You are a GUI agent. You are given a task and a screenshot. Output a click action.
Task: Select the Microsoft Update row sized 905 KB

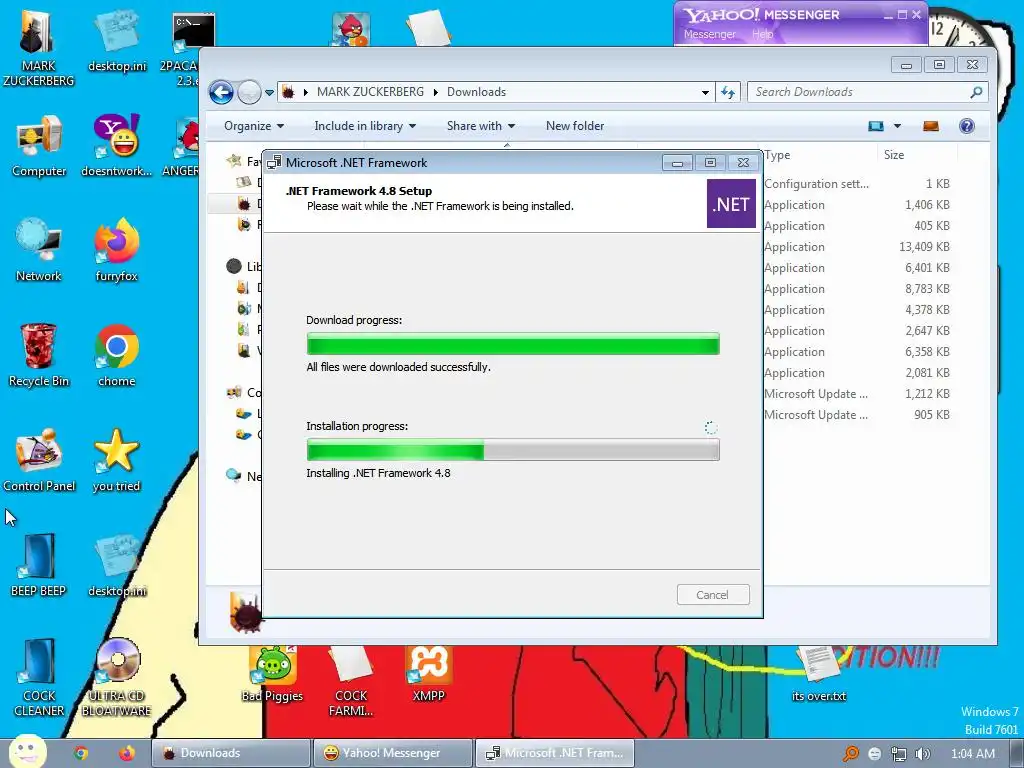coord(856,415)
